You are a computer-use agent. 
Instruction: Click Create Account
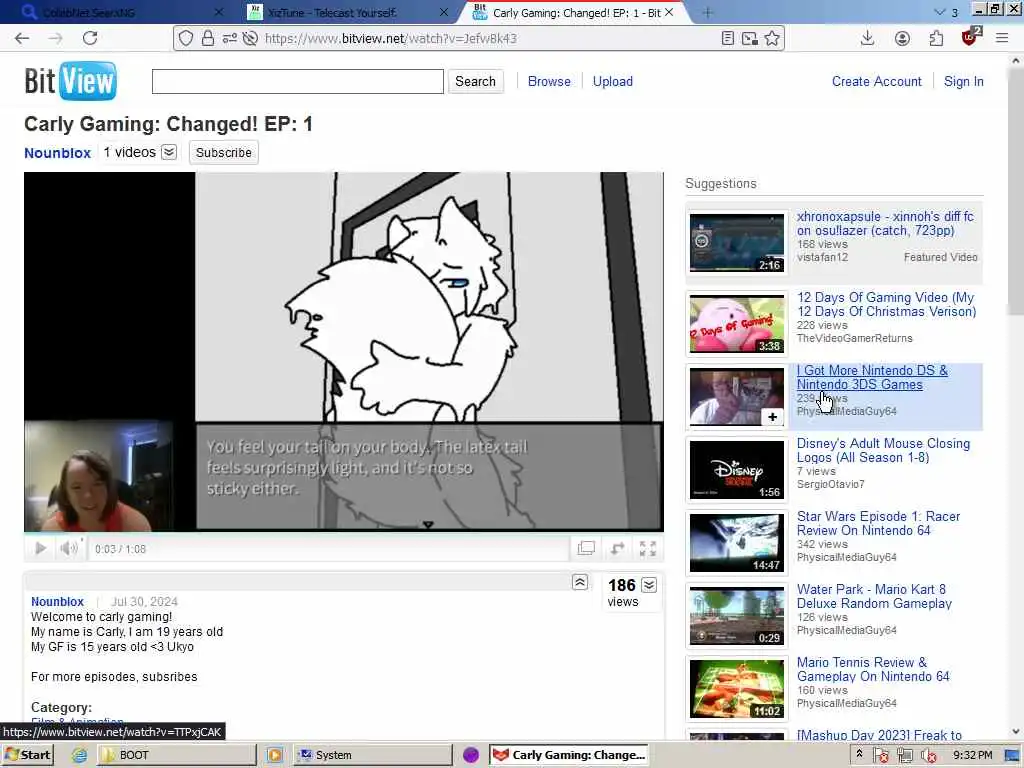point(876,82)
